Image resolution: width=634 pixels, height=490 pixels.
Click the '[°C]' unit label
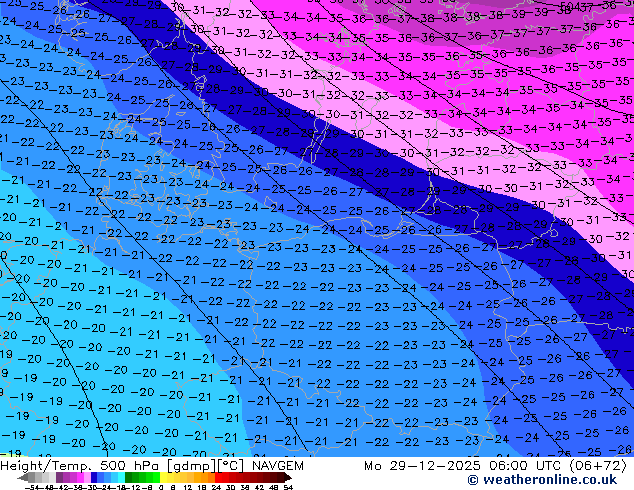(231, 466)
